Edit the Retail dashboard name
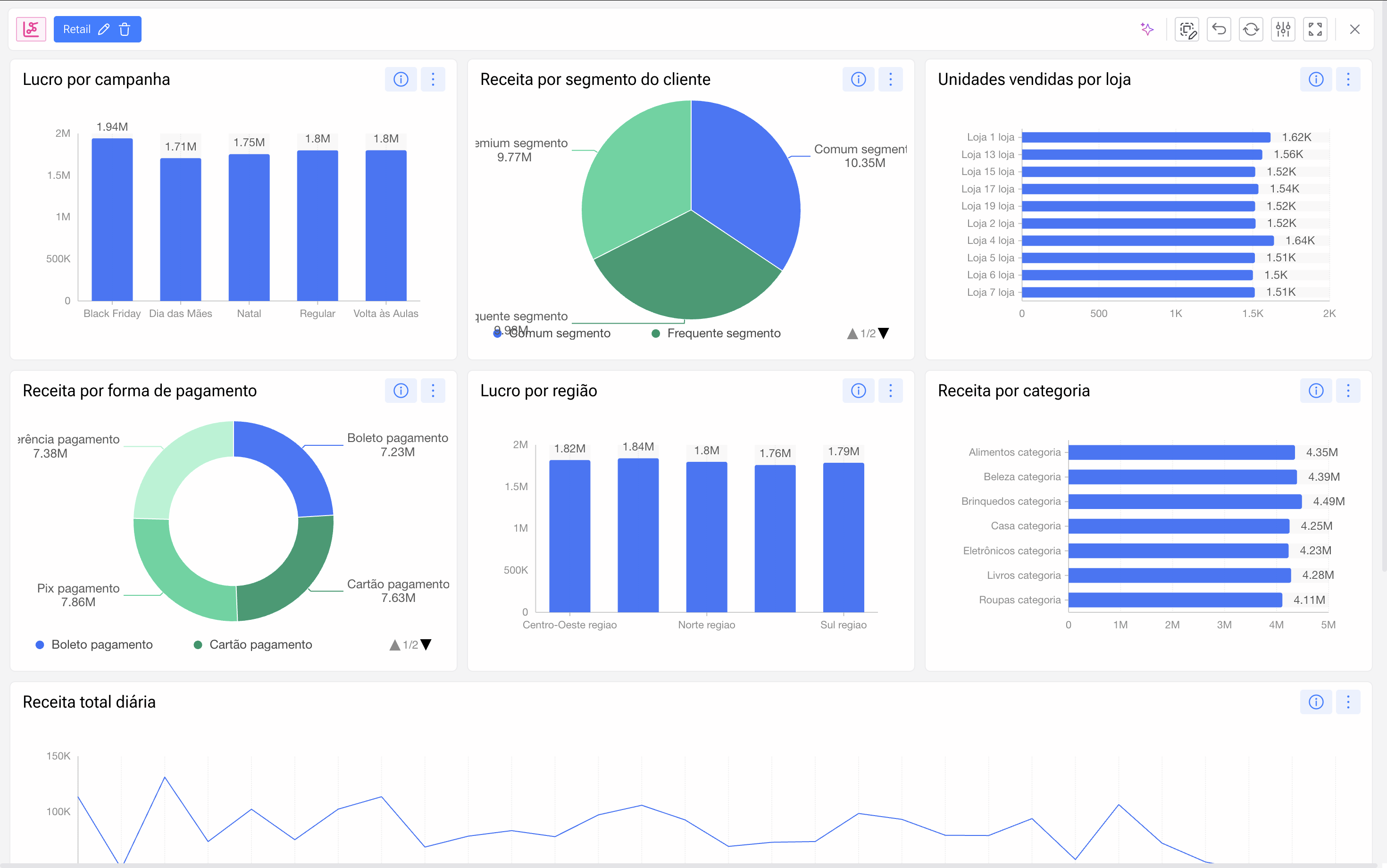1387x868 pixels. click(x=104, y=29)
